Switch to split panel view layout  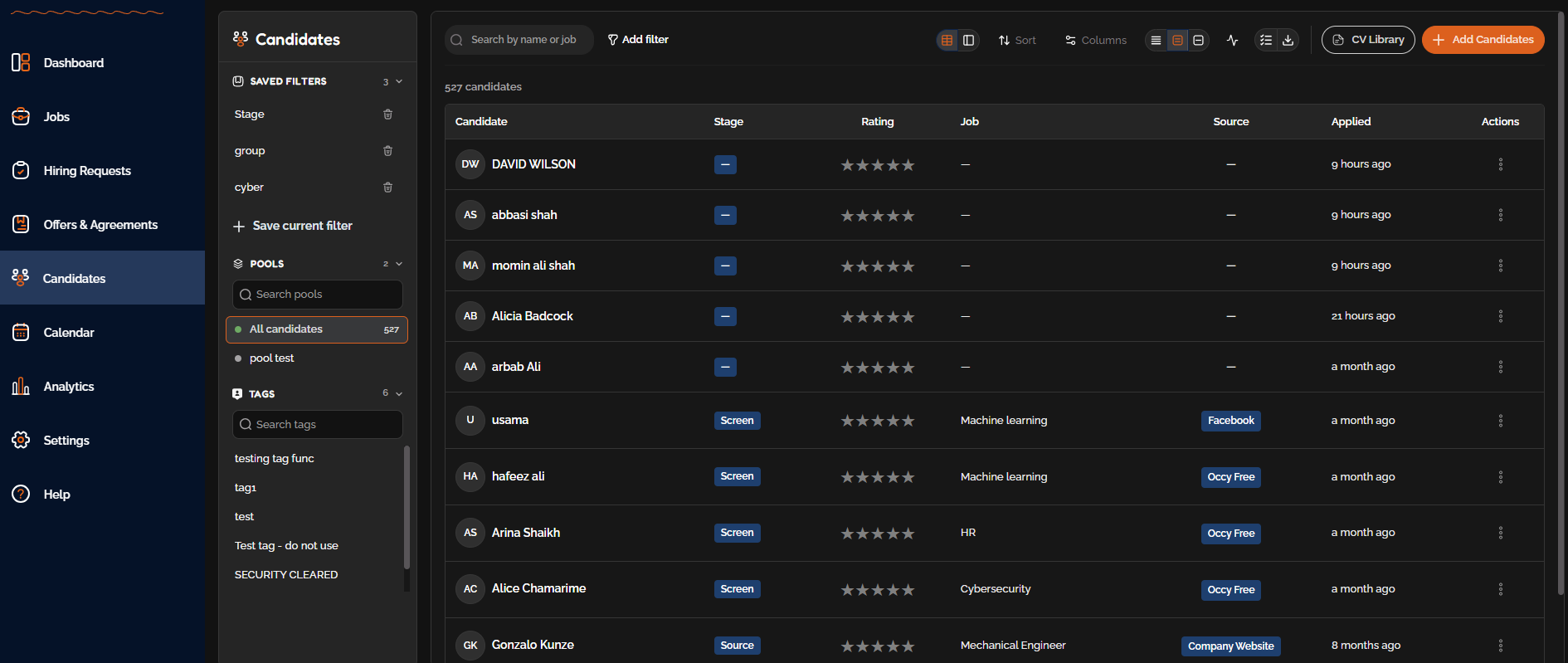pyautogui.click(x=968, y=40)
